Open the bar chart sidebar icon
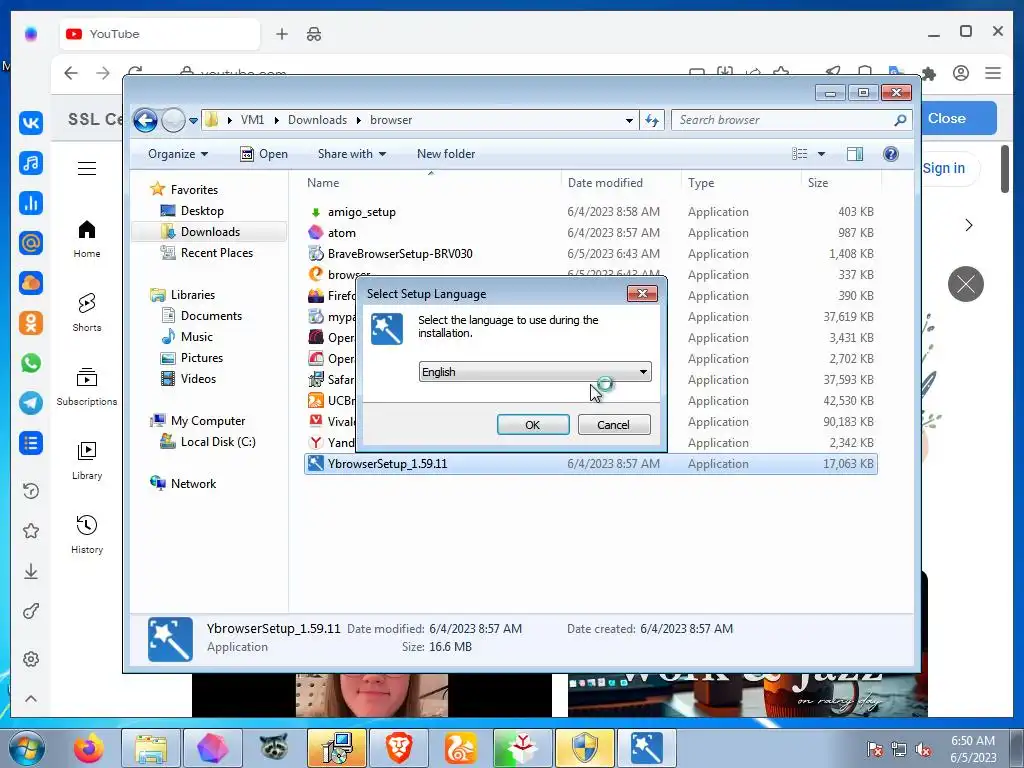 [31, 203]
